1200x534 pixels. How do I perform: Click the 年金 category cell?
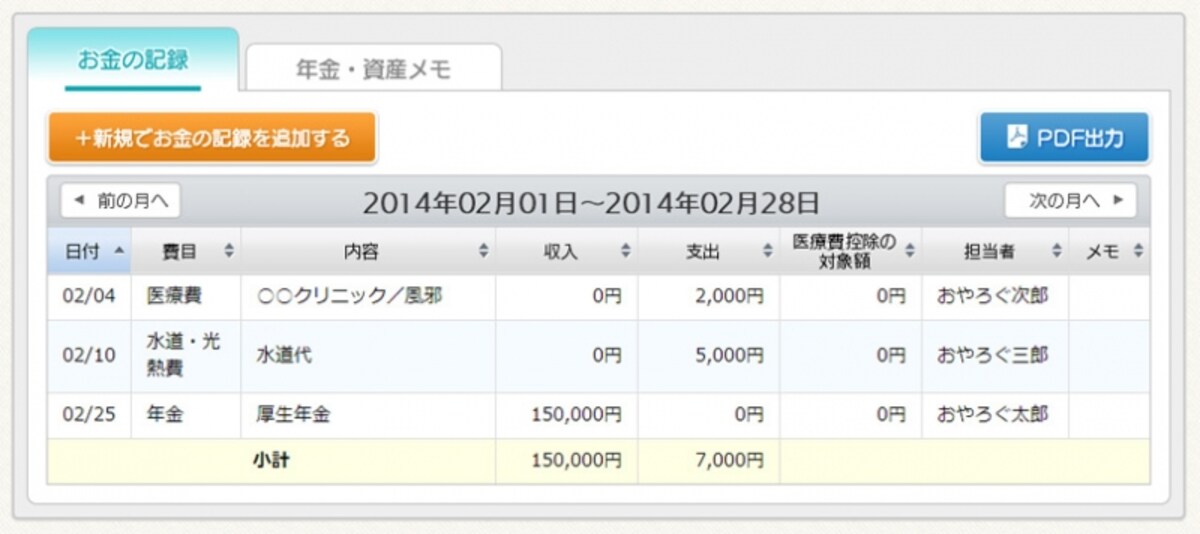pos(186,415)
